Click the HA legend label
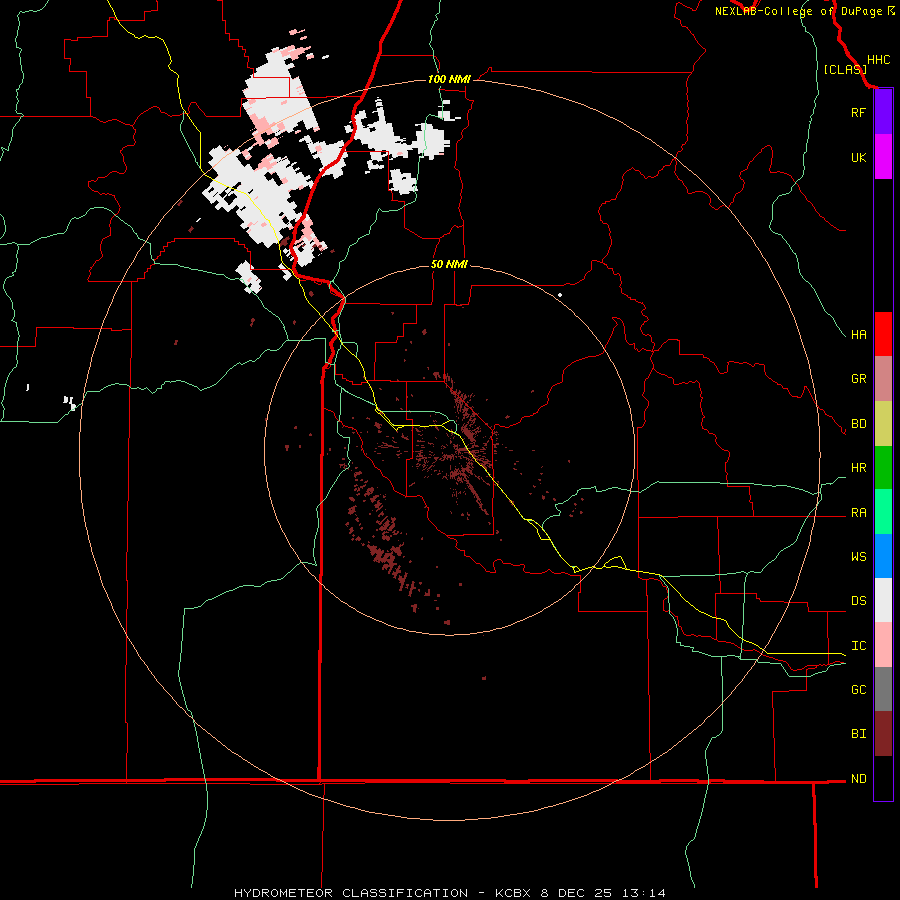This screenshot has width=900, height=900. coord(858,335)
